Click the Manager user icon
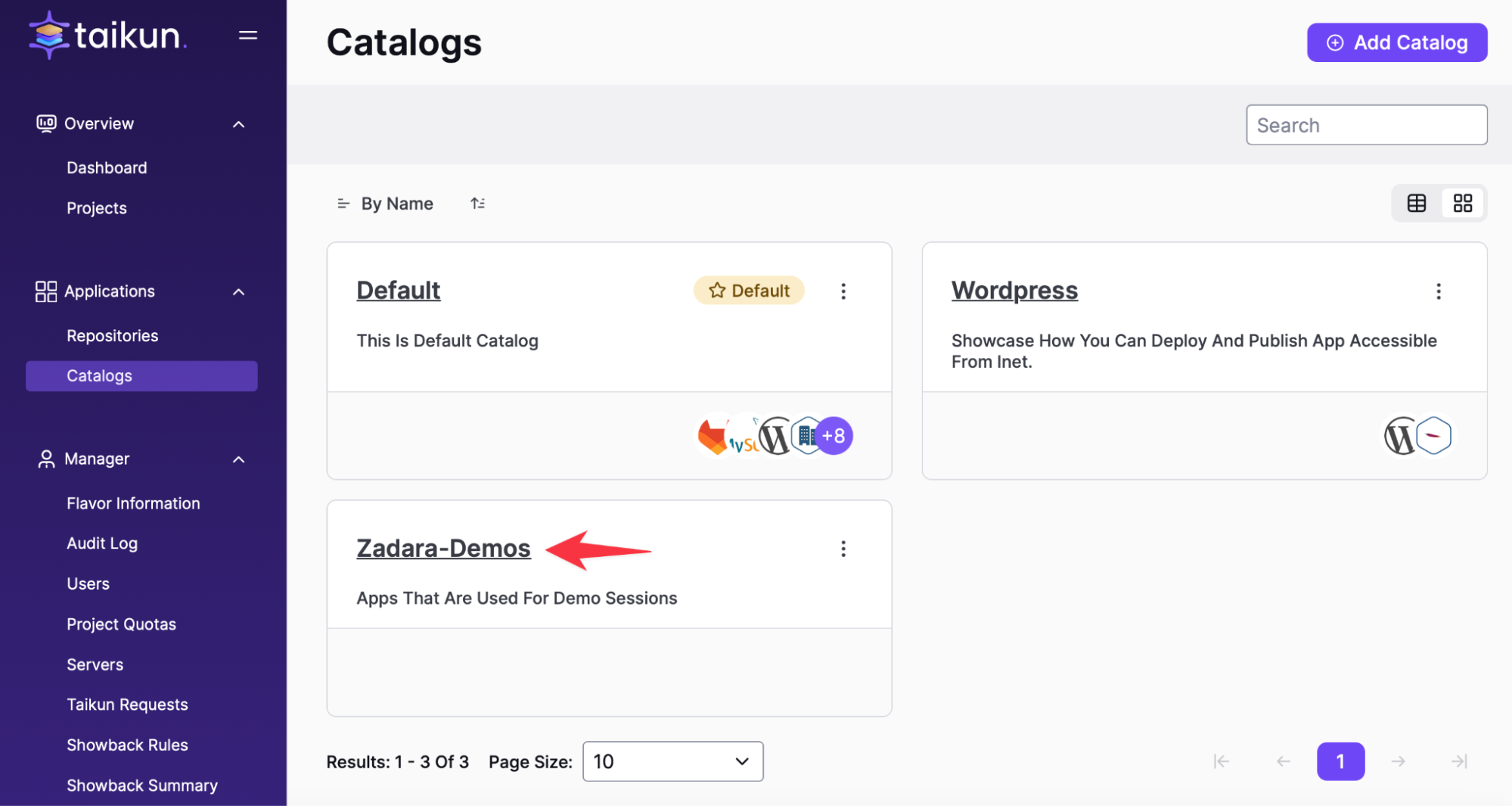 46,459
